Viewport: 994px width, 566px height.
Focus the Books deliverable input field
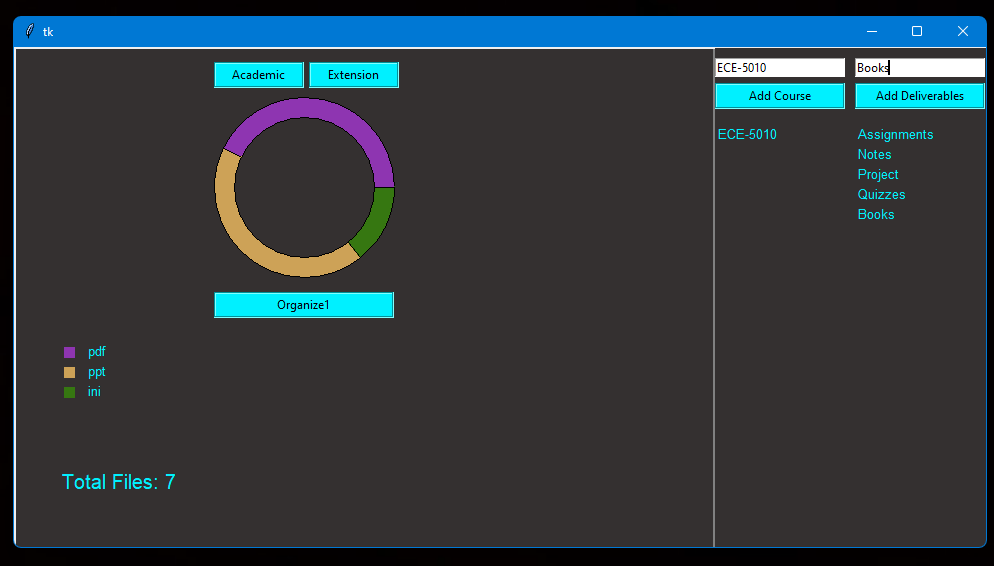(919, 68)
